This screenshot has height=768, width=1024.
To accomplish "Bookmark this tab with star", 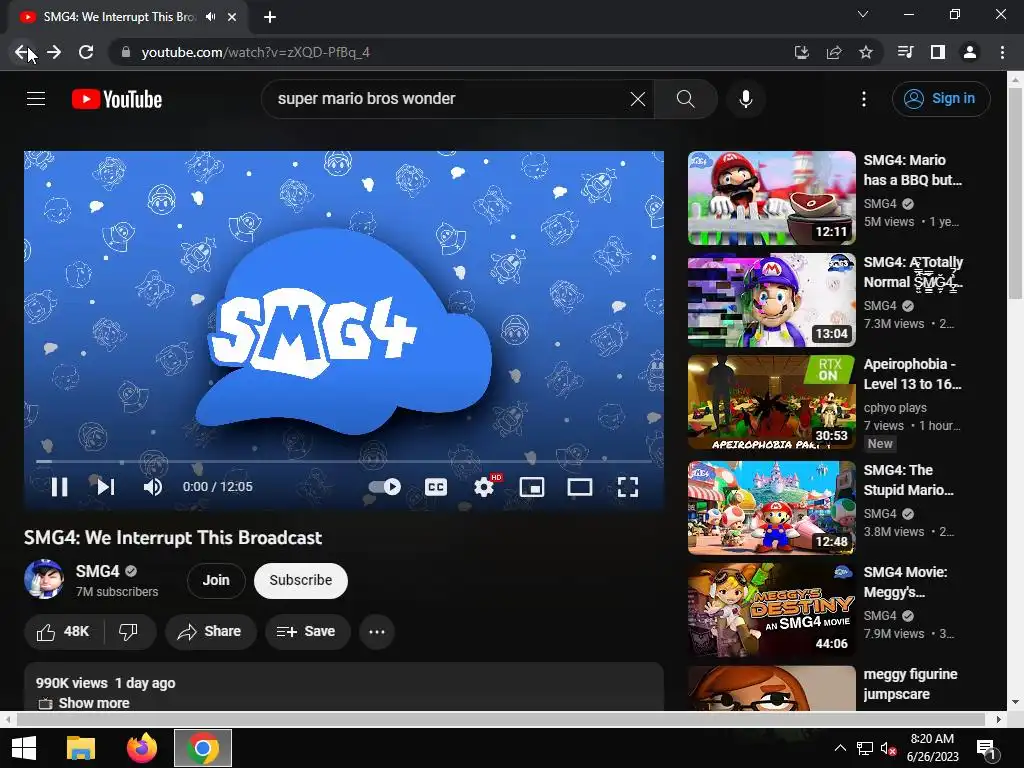I will [866, 52].
